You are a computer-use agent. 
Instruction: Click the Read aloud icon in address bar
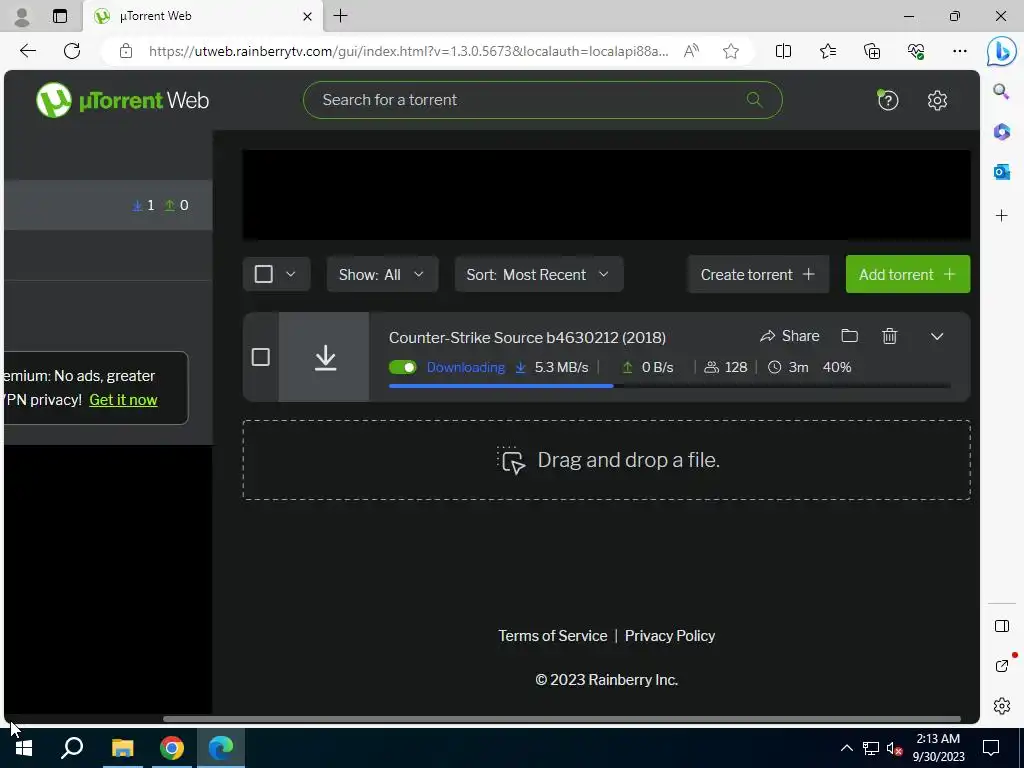click(x=692, y=51)
